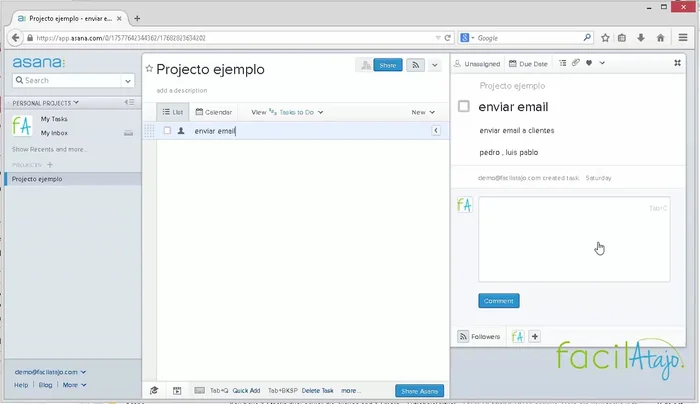700x404 pixels.
Task: Check off enviar email in task list
Action: (167, 131)
